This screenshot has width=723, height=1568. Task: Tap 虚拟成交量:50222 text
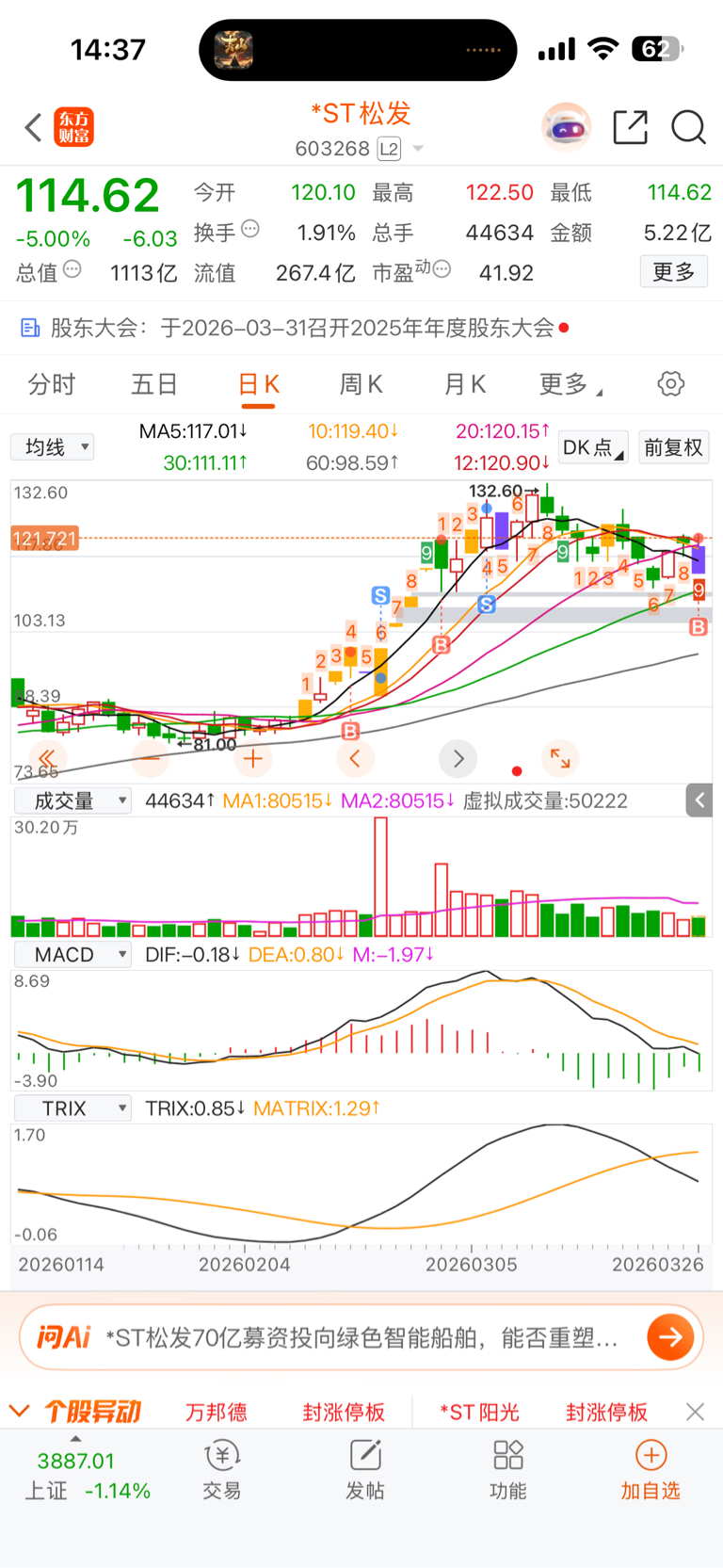545,800
